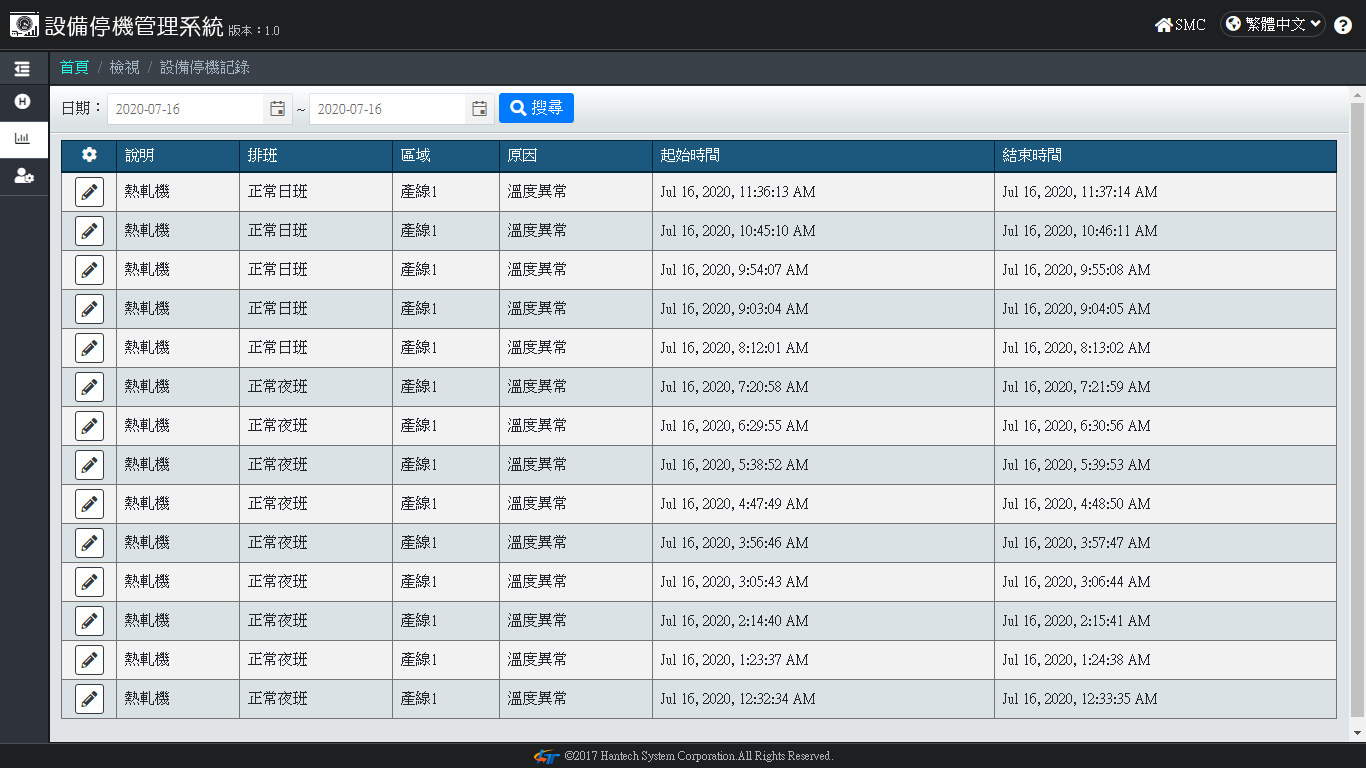Edit the 3:56:46 AM downtime record
Viewport: 1366px width, 768px height.
pyautogui.click(x=89, y=543)
